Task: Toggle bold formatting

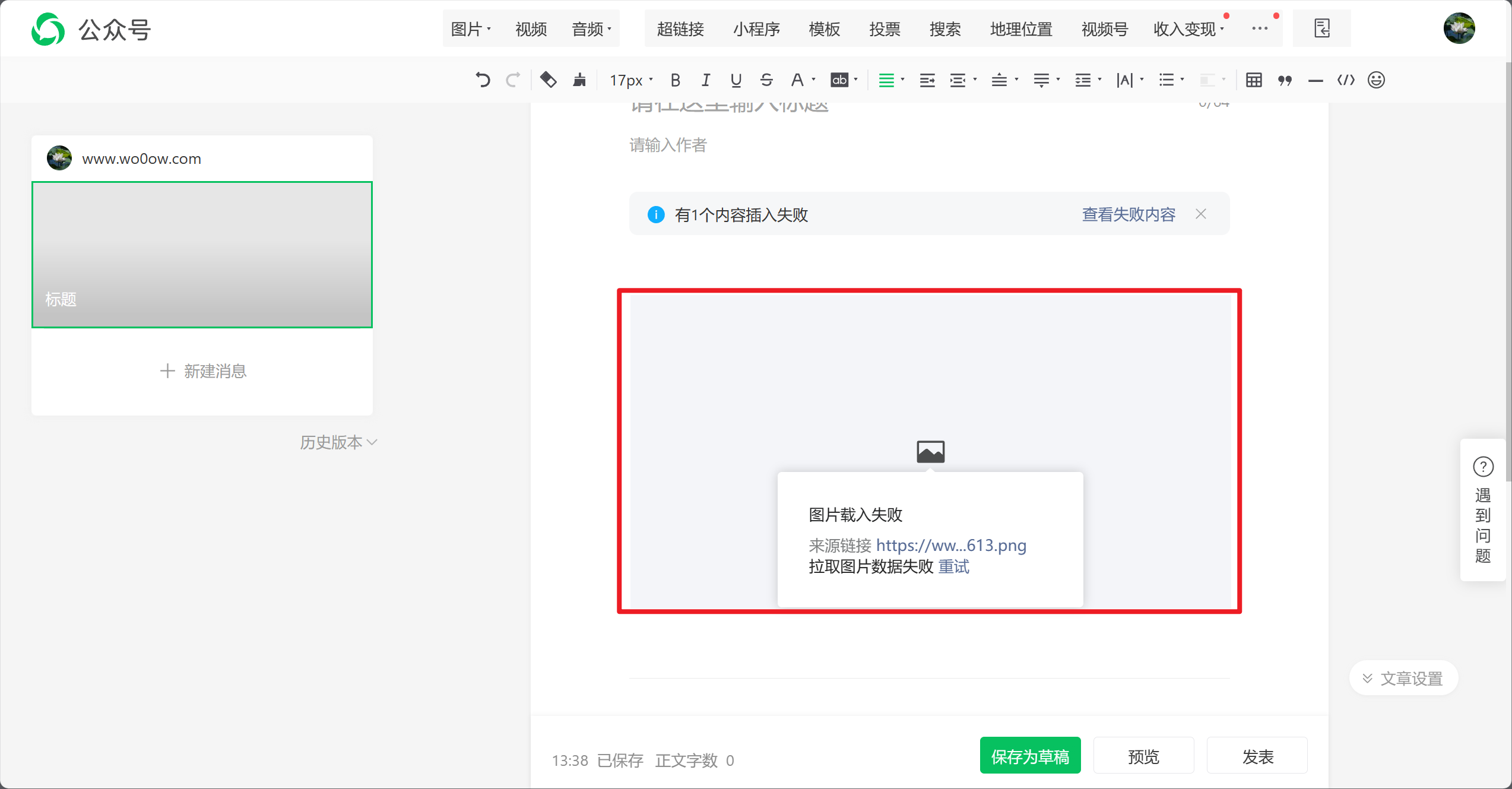Action: click(x=675, y=80)
